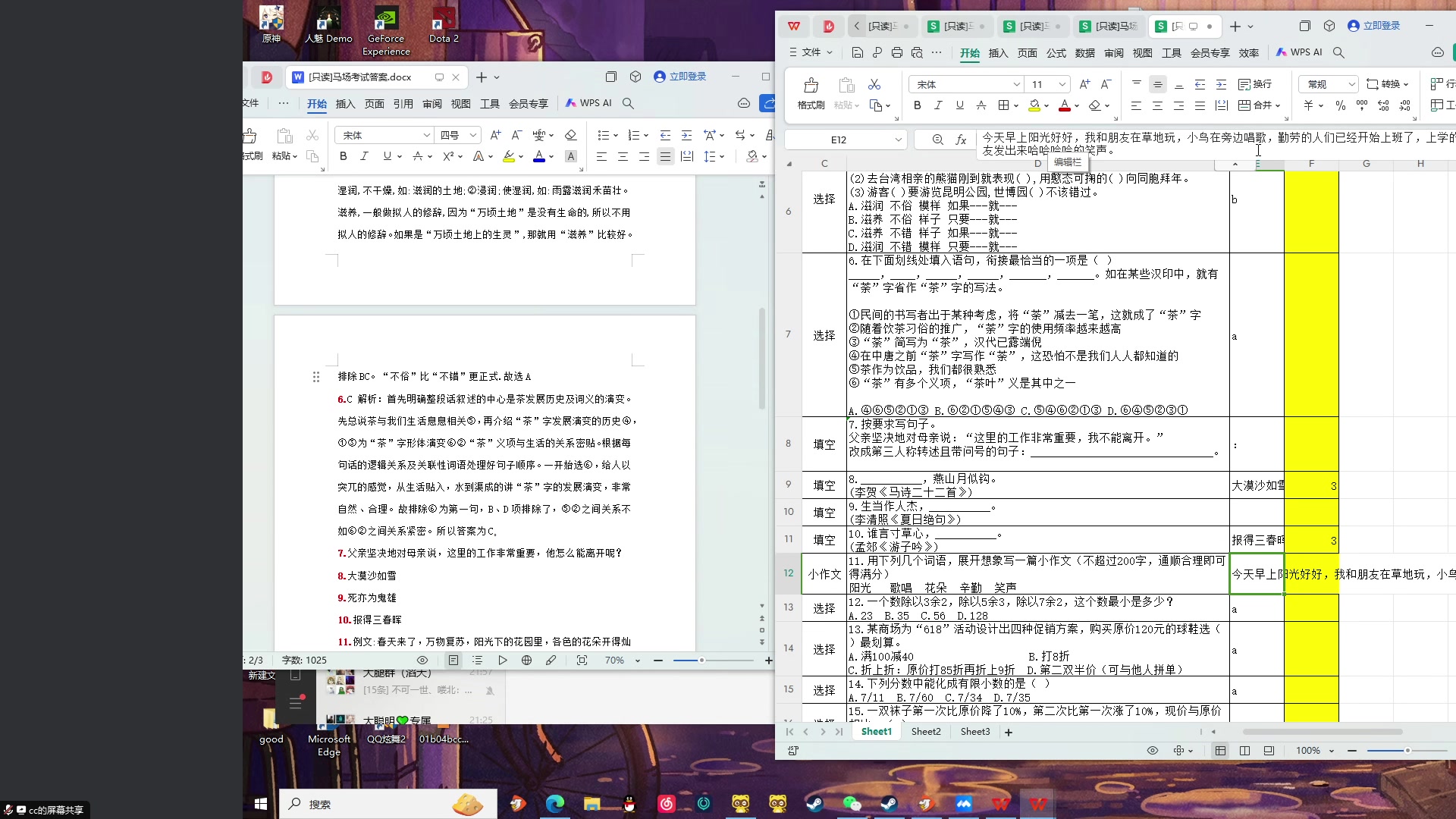Open underline style dropdown in Word
This screenshot has height=819, width=1456.
pyautogui.click(x=400, y=157)
